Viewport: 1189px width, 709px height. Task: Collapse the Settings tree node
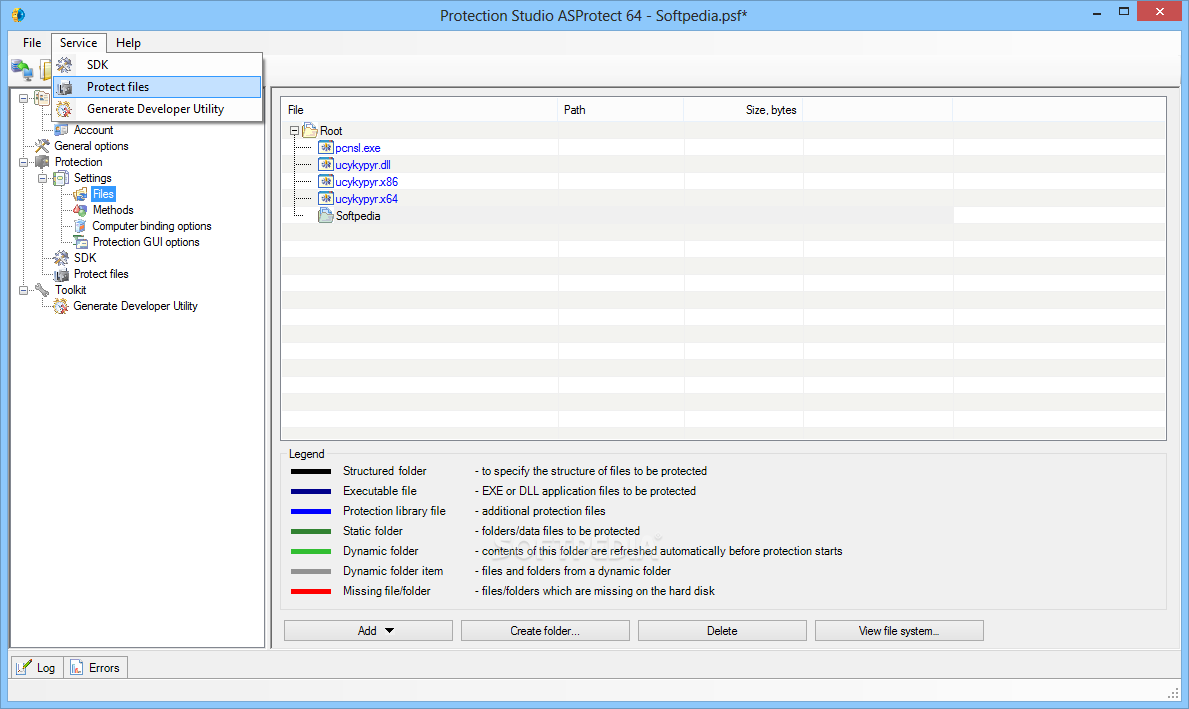pyautogui.click(x=42, y=178)
